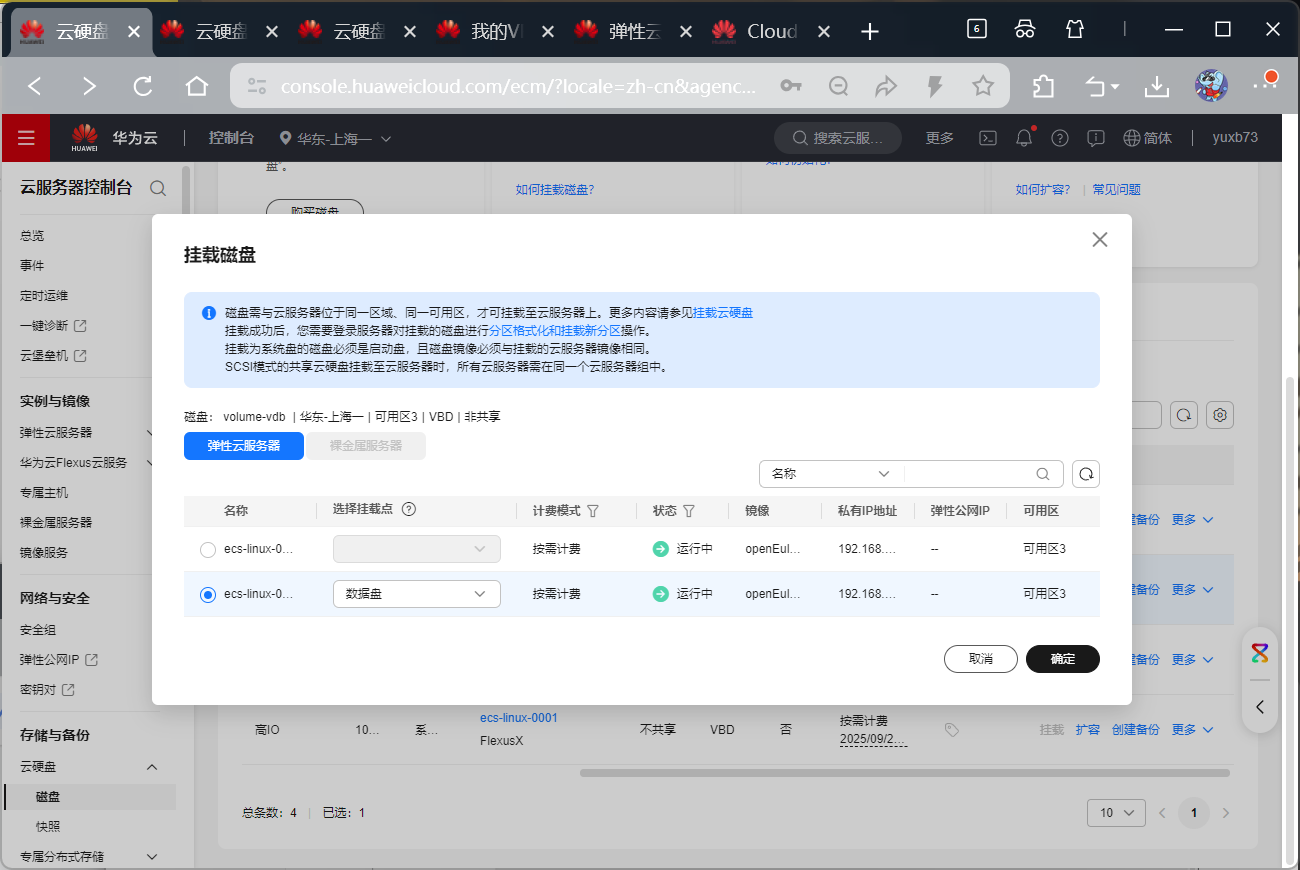The width and height of the screenshot is (1300, 870).
Task: Open 安全组 in the sidebar
Action: tap(38, 630)
